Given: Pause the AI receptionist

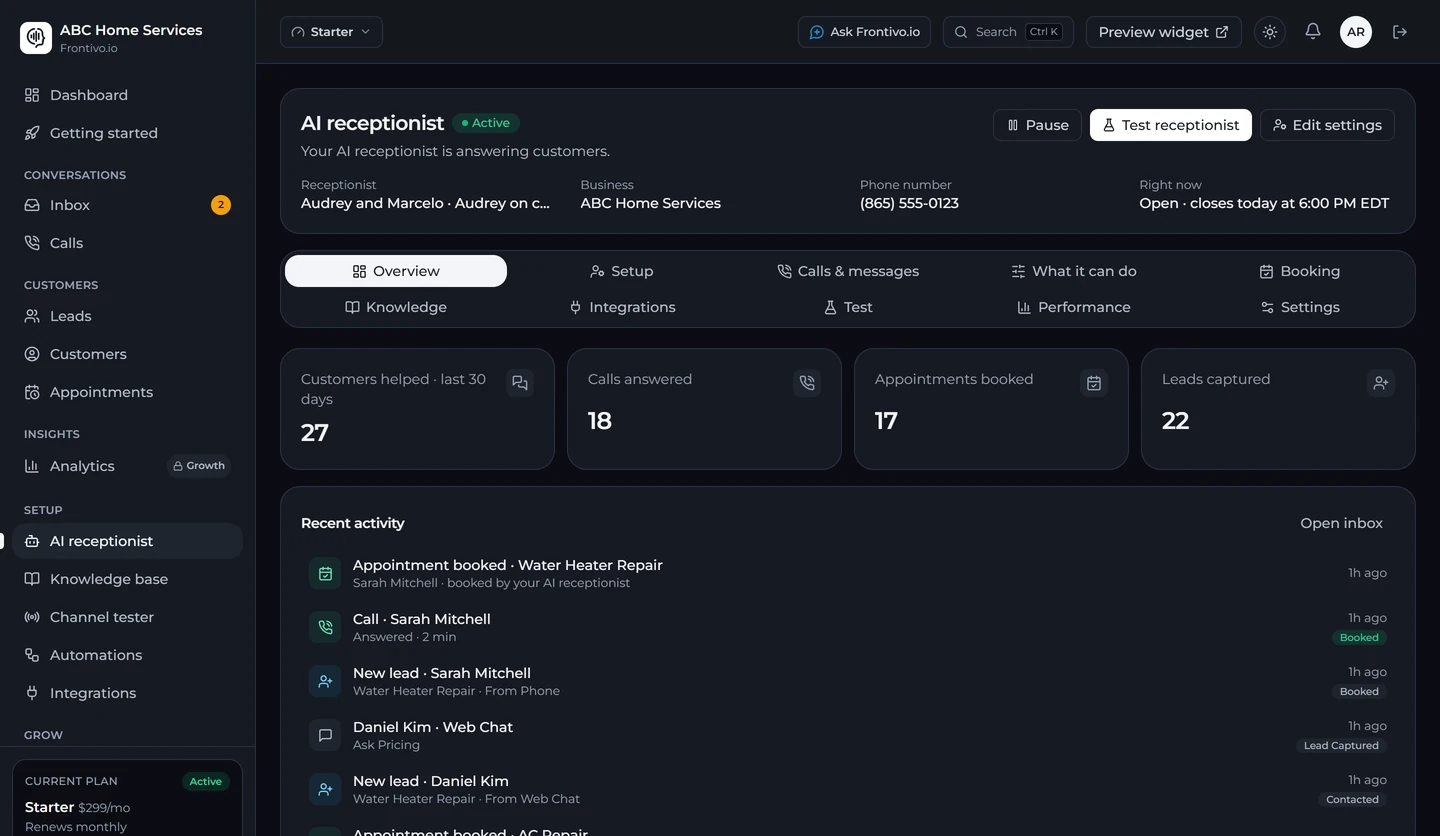Looking at the screenshot, I should coord(1037,125).
